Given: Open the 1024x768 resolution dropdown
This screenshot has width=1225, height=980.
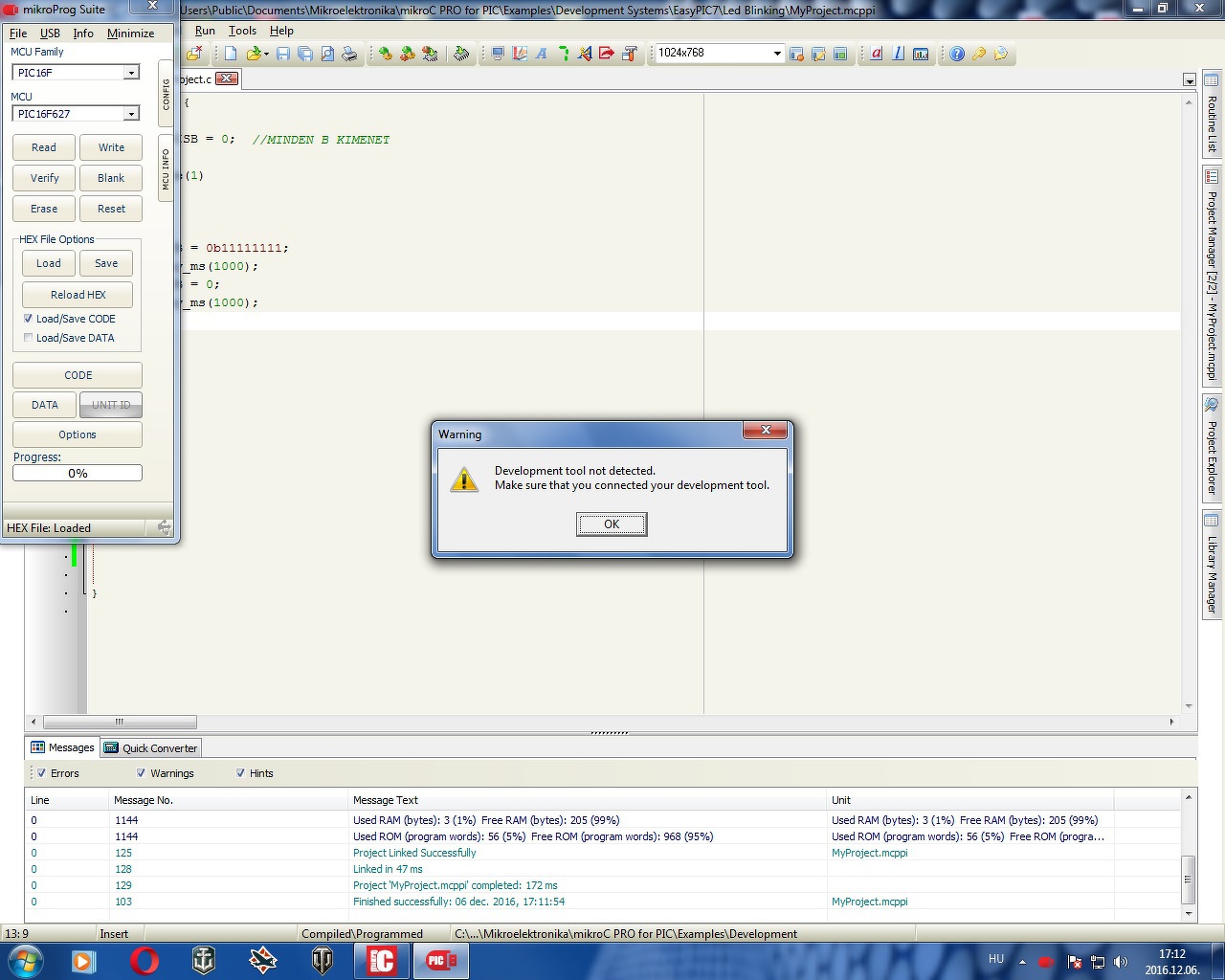Looking at the screenshot, I should [x=777, y=54].
